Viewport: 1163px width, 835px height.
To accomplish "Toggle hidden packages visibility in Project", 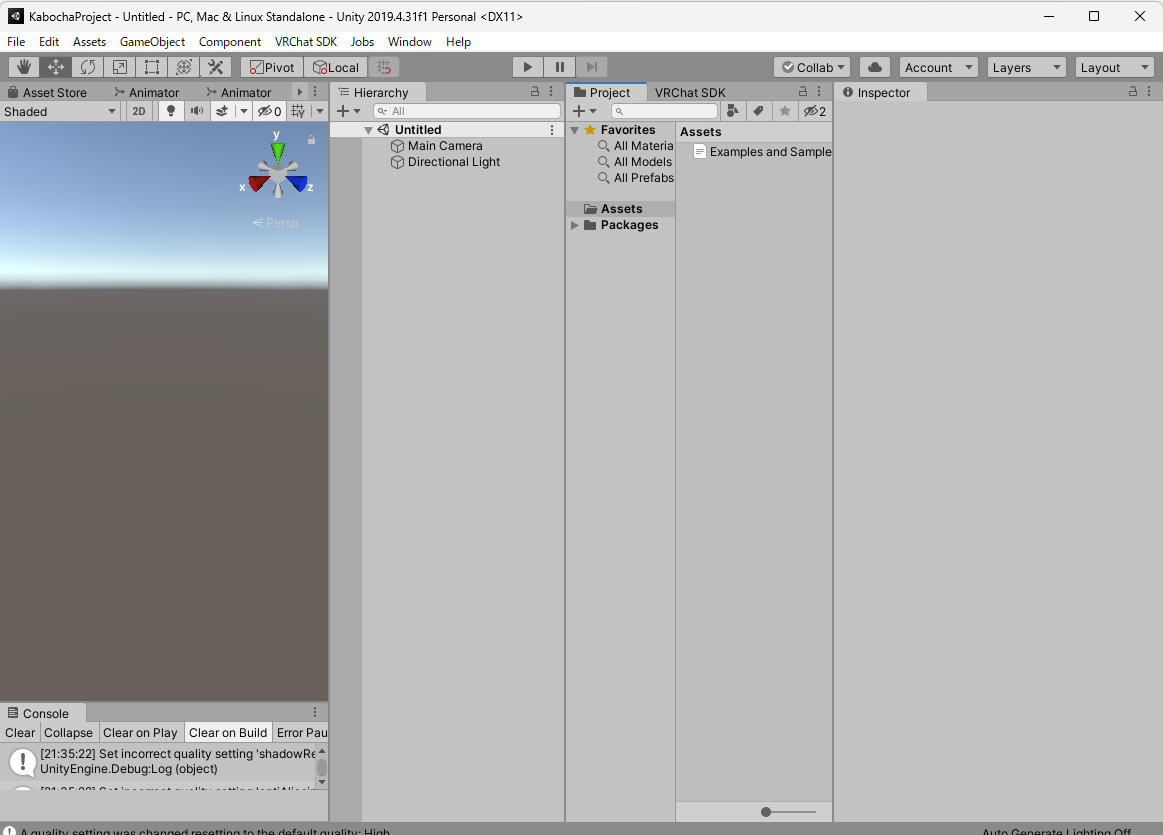I will [x=815, y=111].
